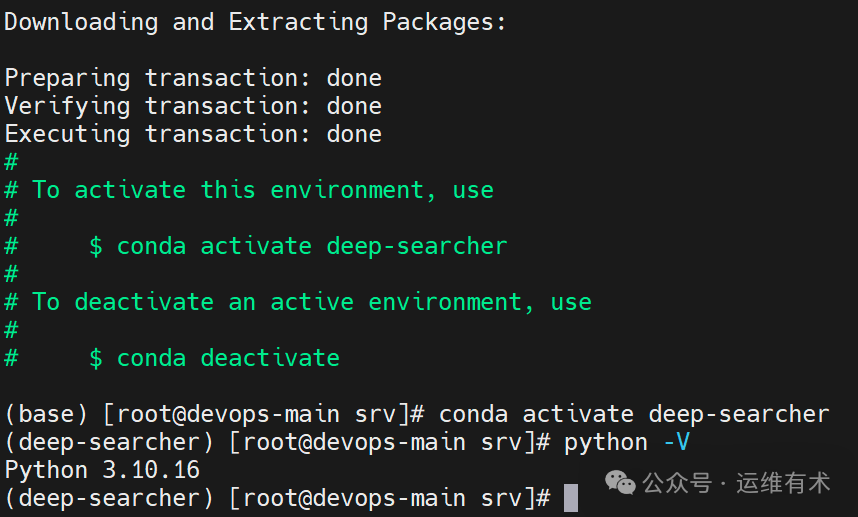Click the "Downloading and Extracting Packages:" line

pyautogui.click(x=255, y=22)
